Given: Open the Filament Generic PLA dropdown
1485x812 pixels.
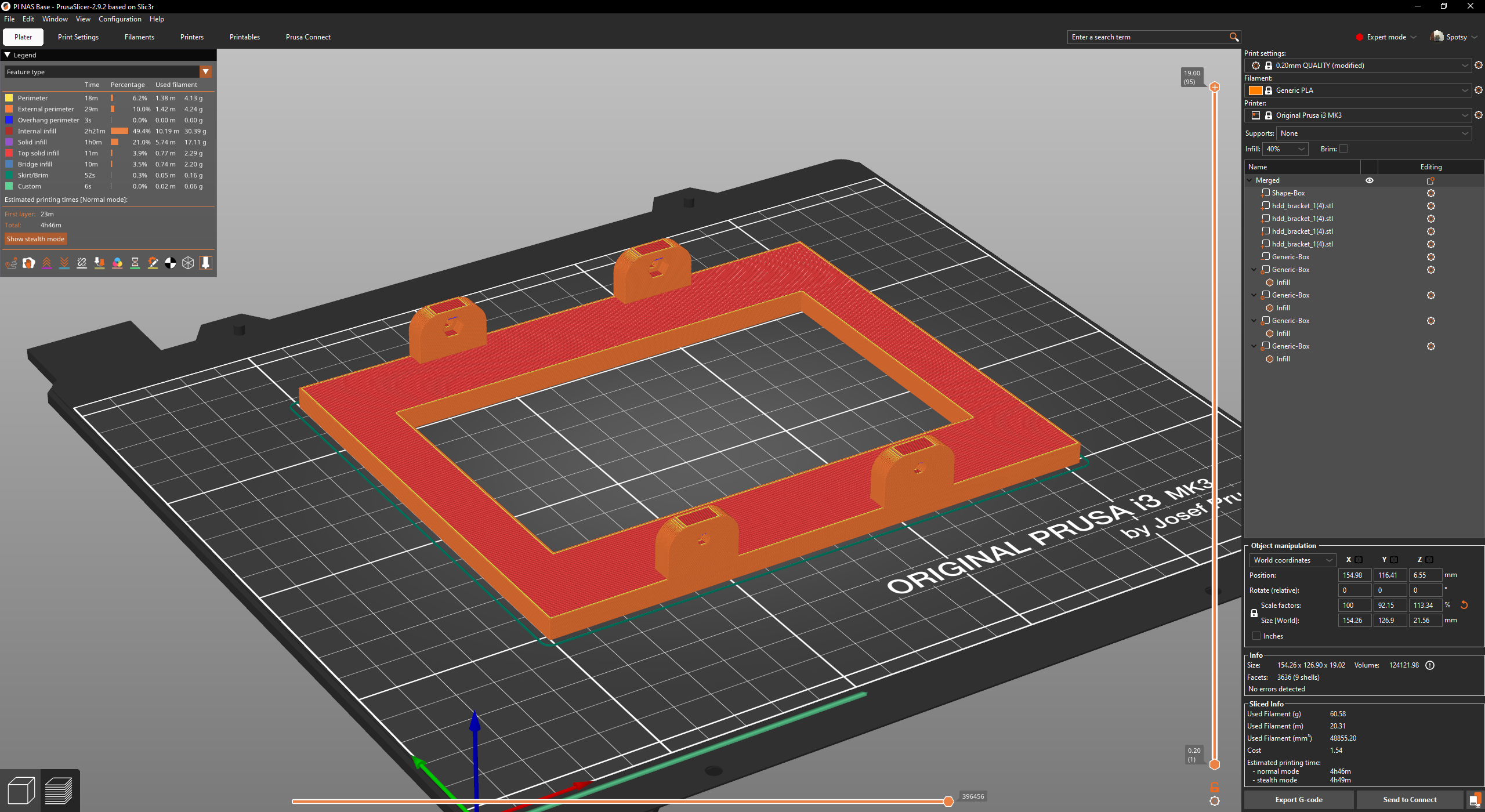Looking at the screenshot, I should [1358, 90].
